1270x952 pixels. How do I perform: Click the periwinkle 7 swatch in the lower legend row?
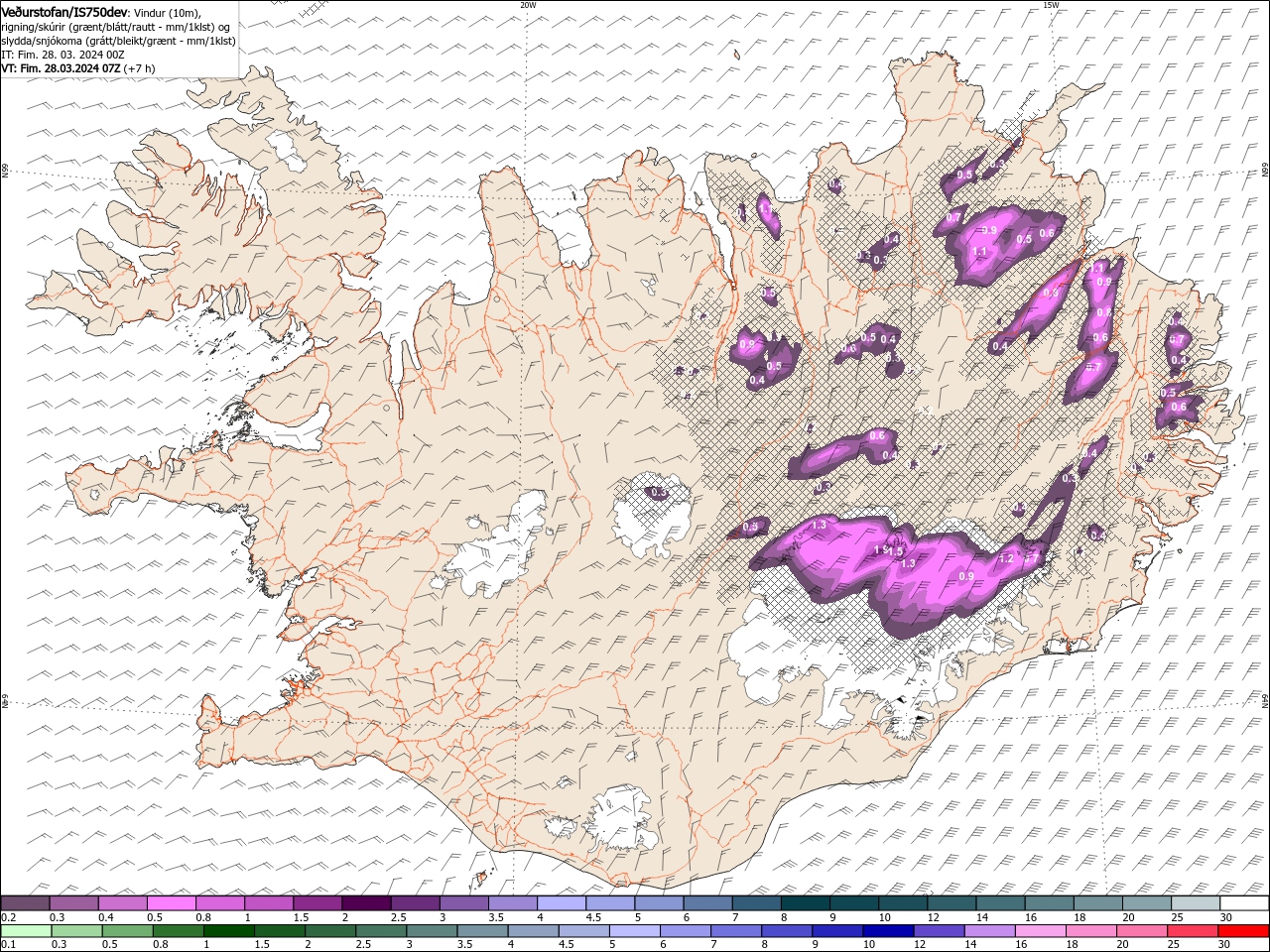point(736,931)
